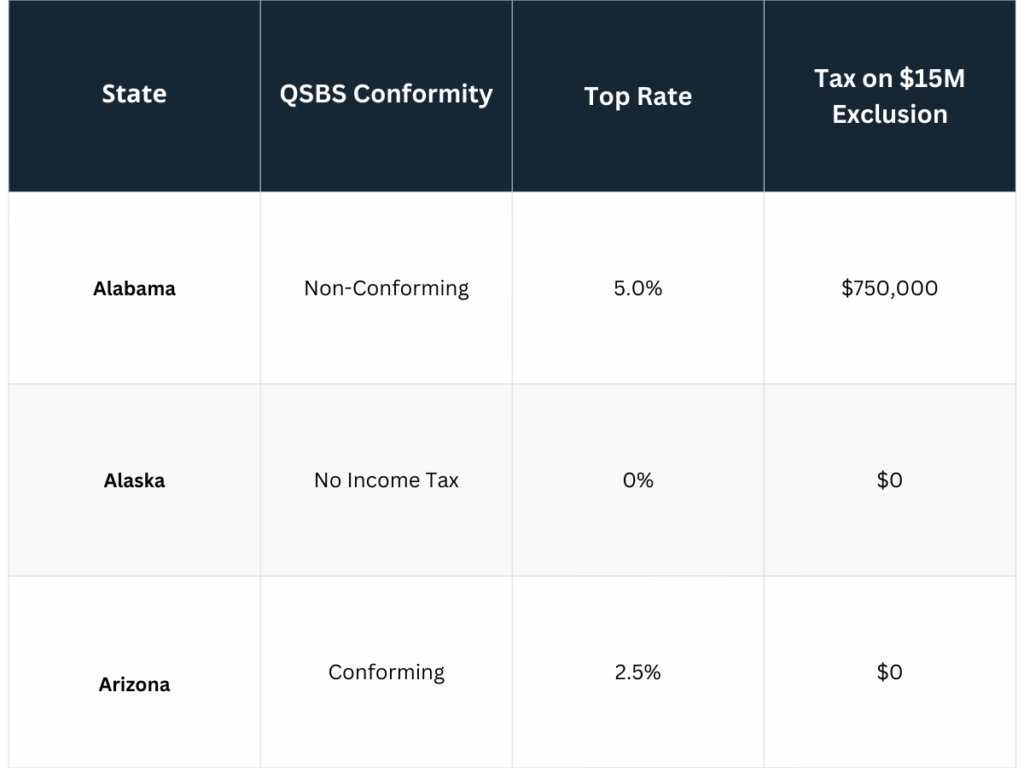
Task: Select the Alaska state cell
Action: point(134,480)
